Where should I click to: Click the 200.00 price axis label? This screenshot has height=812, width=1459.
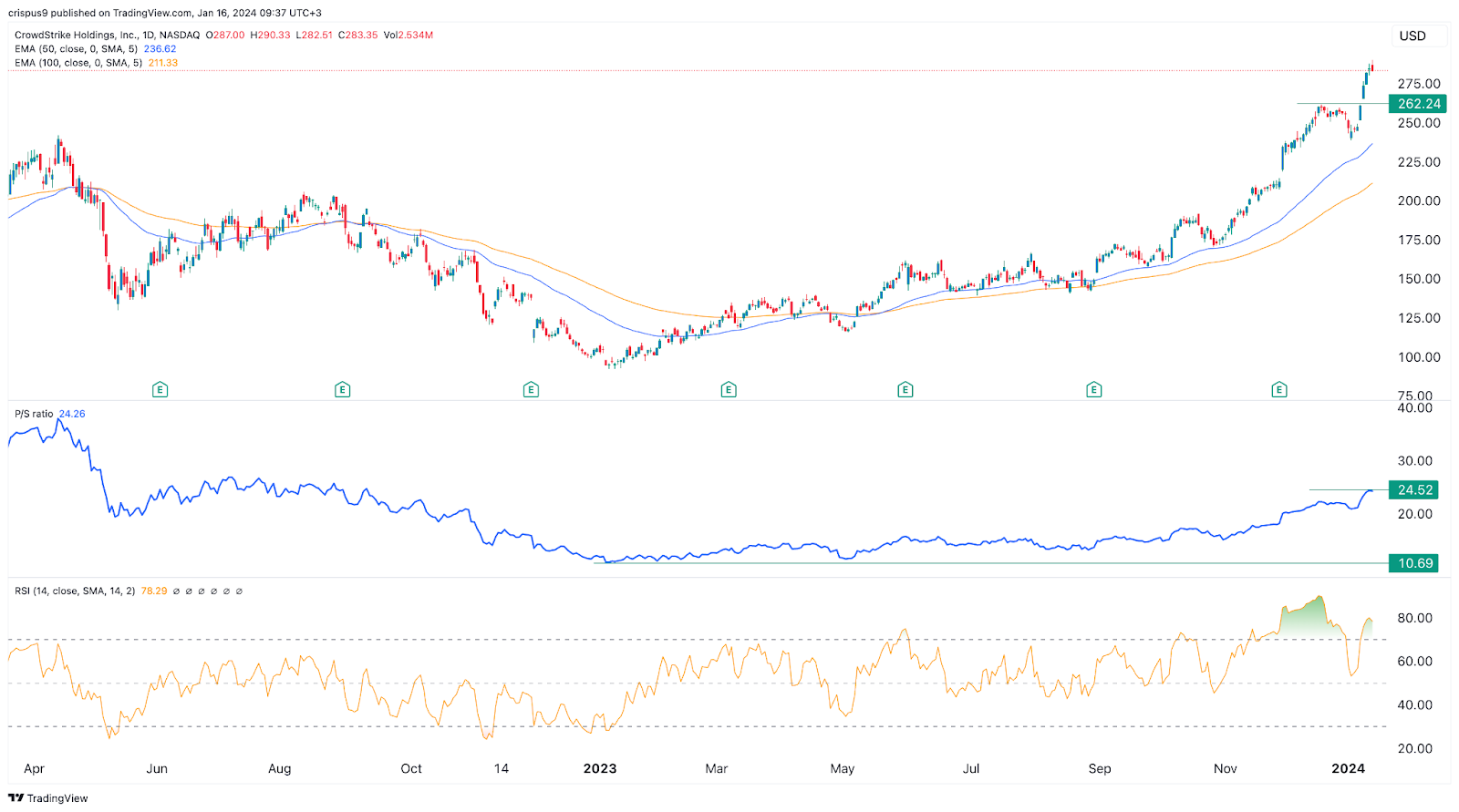[x=1419, y=200]
